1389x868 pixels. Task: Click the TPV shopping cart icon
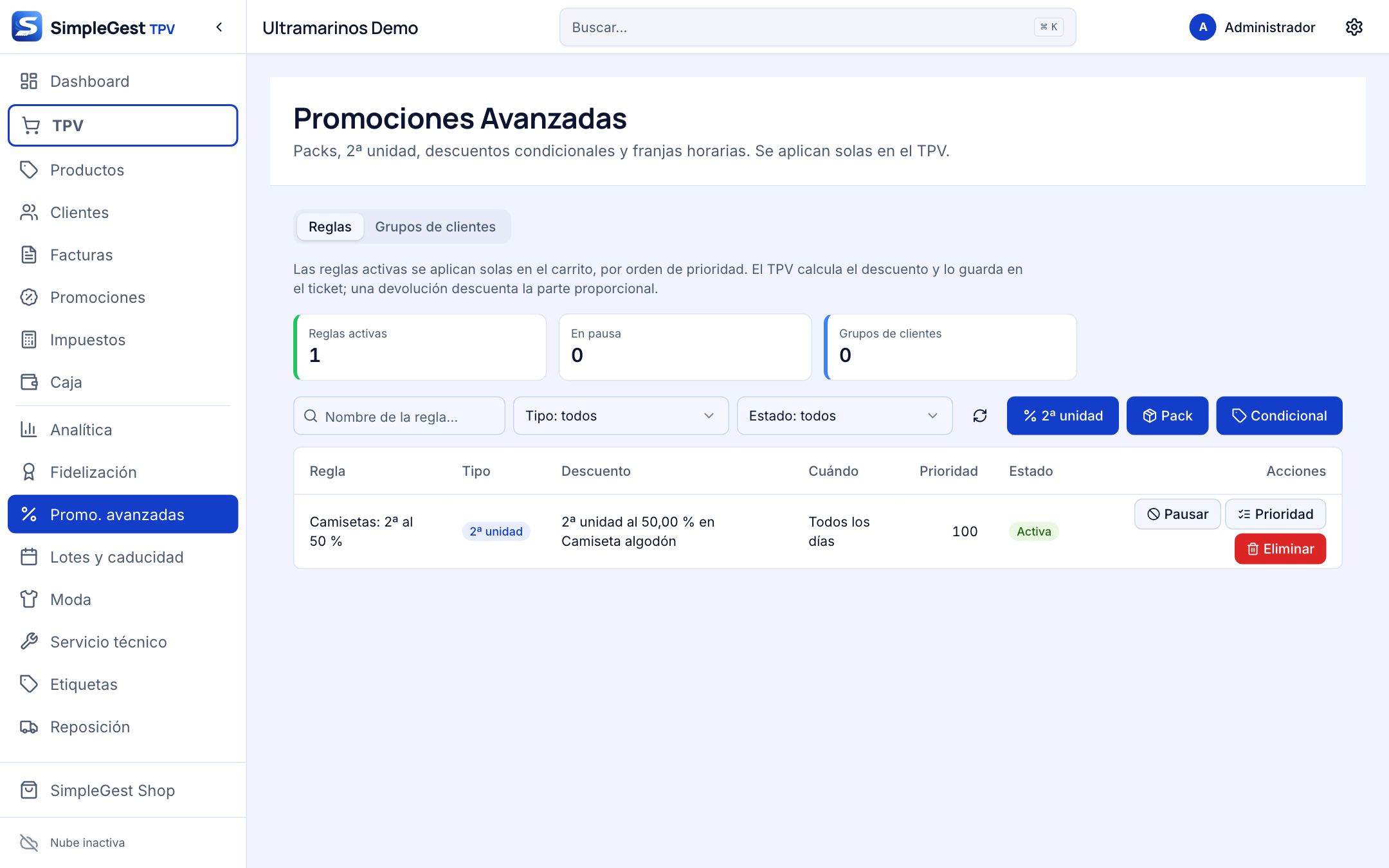click(x=31, y=125)
